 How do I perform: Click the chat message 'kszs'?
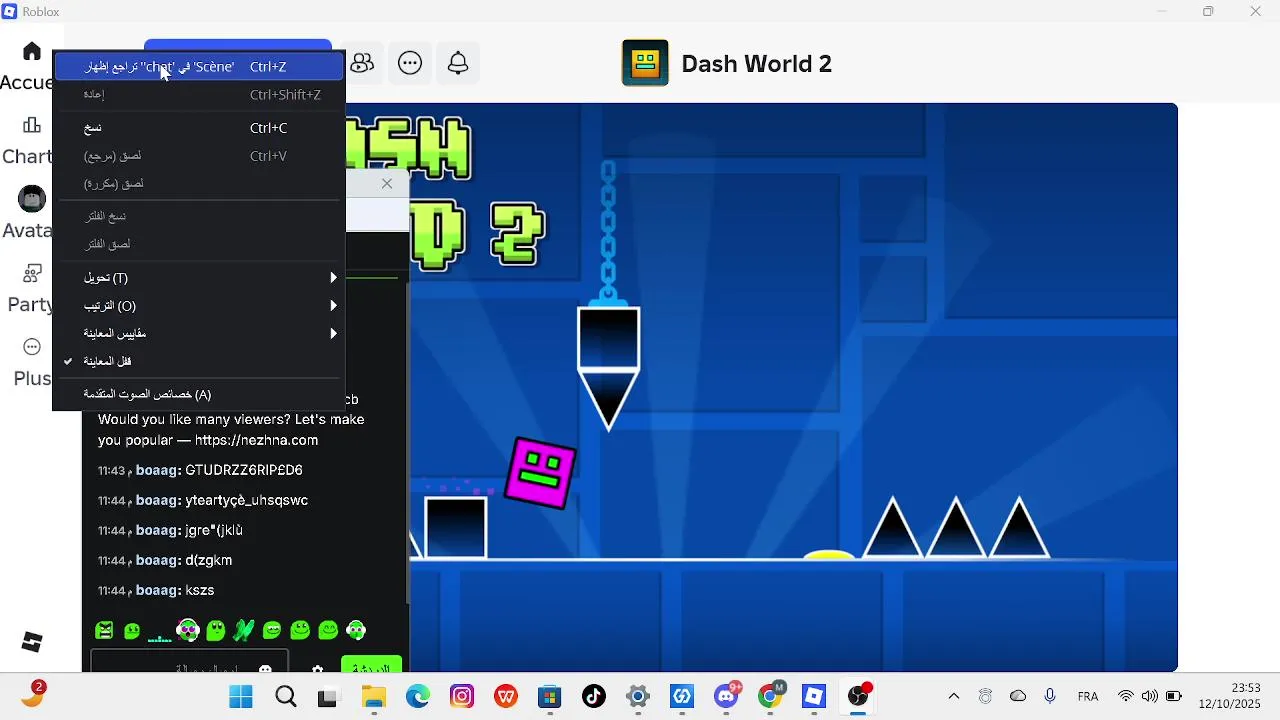[200, 590]
